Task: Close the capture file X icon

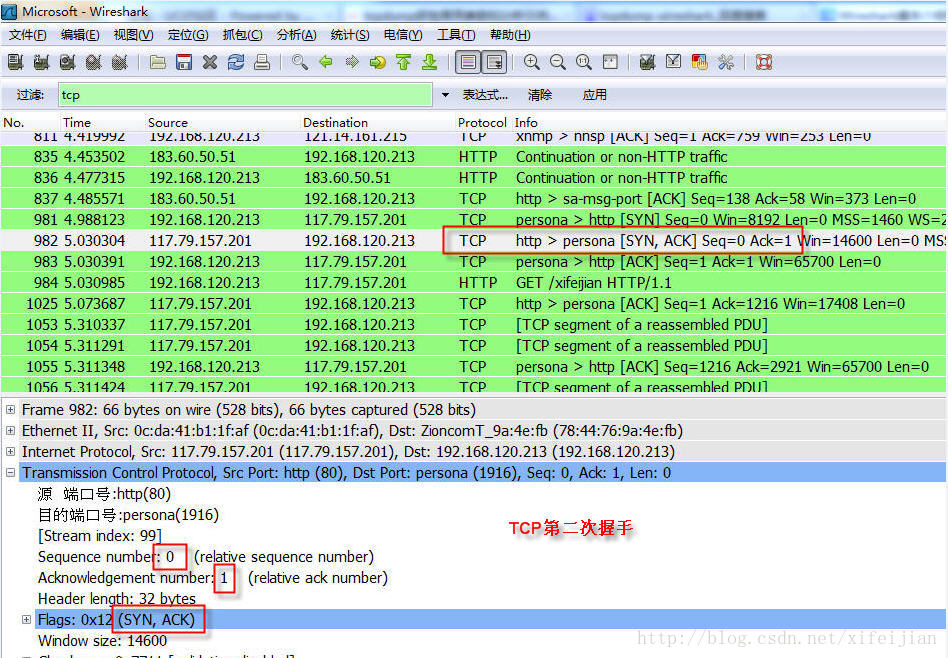Action: [x=210, y=62]
